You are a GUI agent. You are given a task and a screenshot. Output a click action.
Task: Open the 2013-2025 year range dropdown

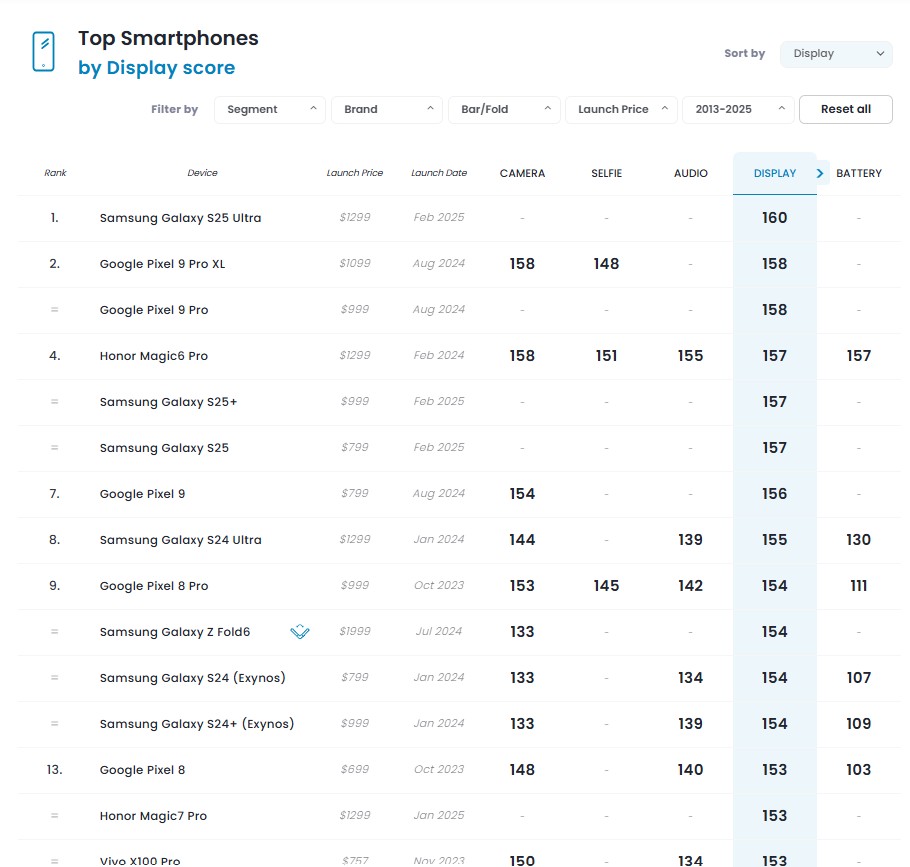(x=738, y=109)
